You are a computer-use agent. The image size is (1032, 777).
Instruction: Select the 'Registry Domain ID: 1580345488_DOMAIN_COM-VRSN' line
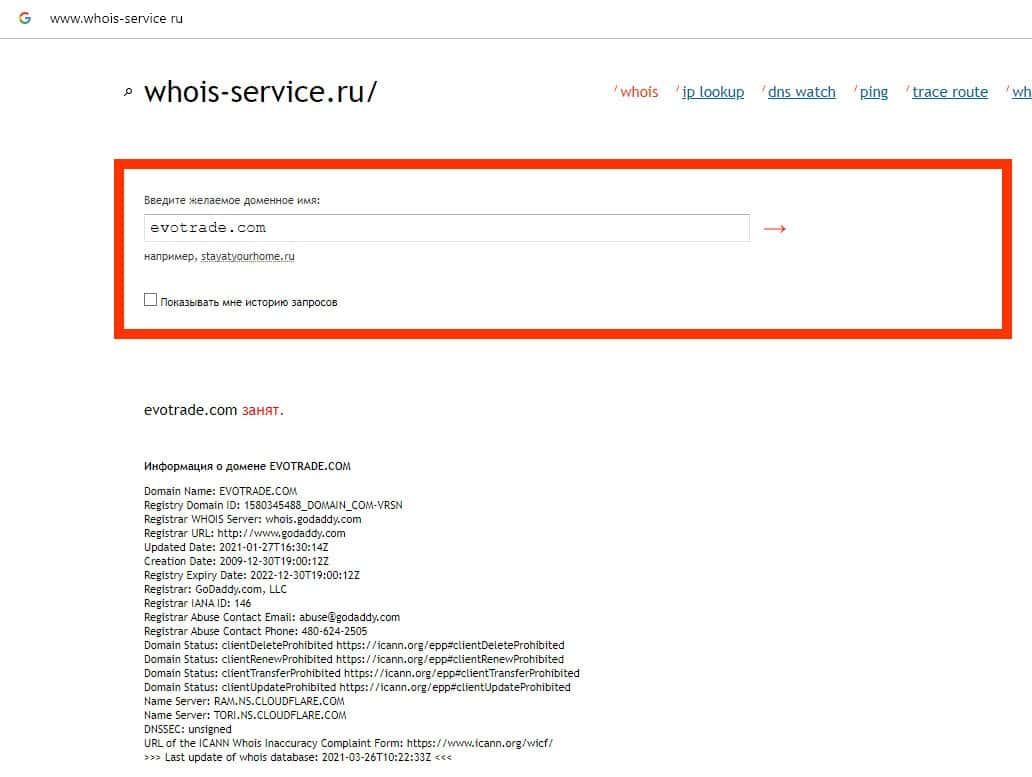[x=273, y=505]
